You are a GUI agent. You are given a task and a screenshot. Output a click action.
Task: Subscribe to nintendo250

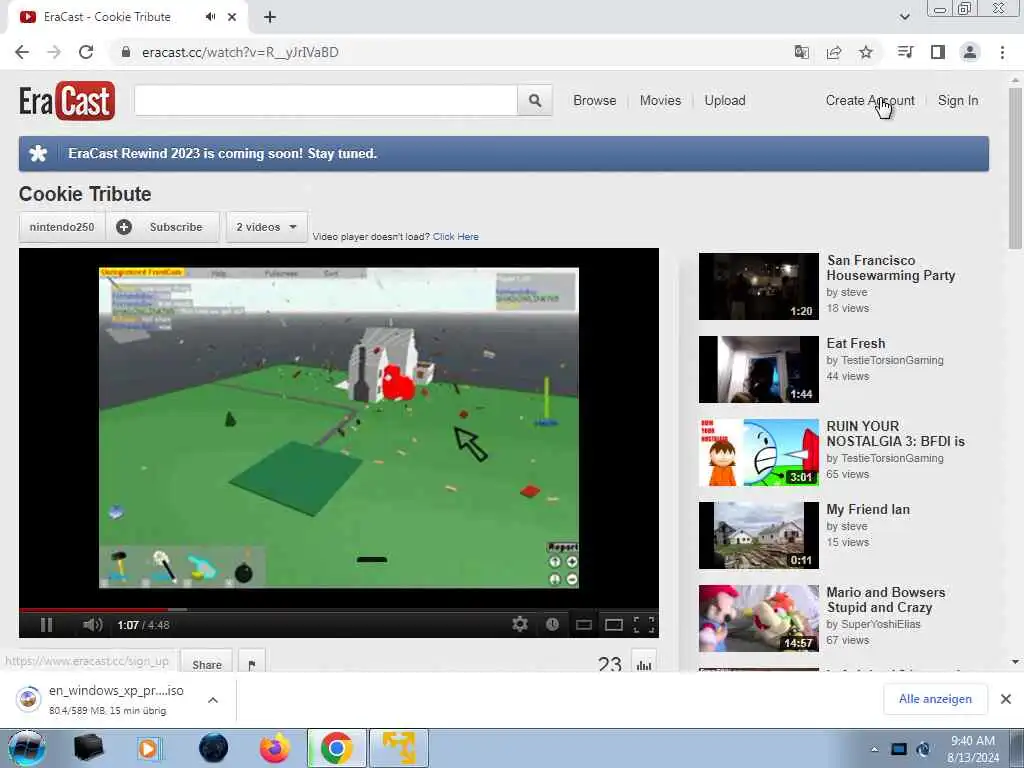point(162,227)
